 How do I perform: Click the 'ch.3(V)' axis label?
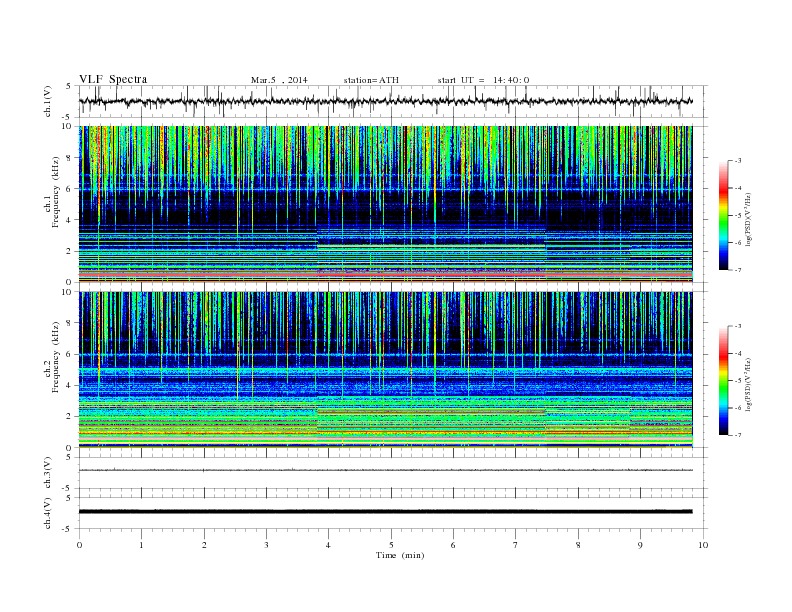click(x=48, y=473)
